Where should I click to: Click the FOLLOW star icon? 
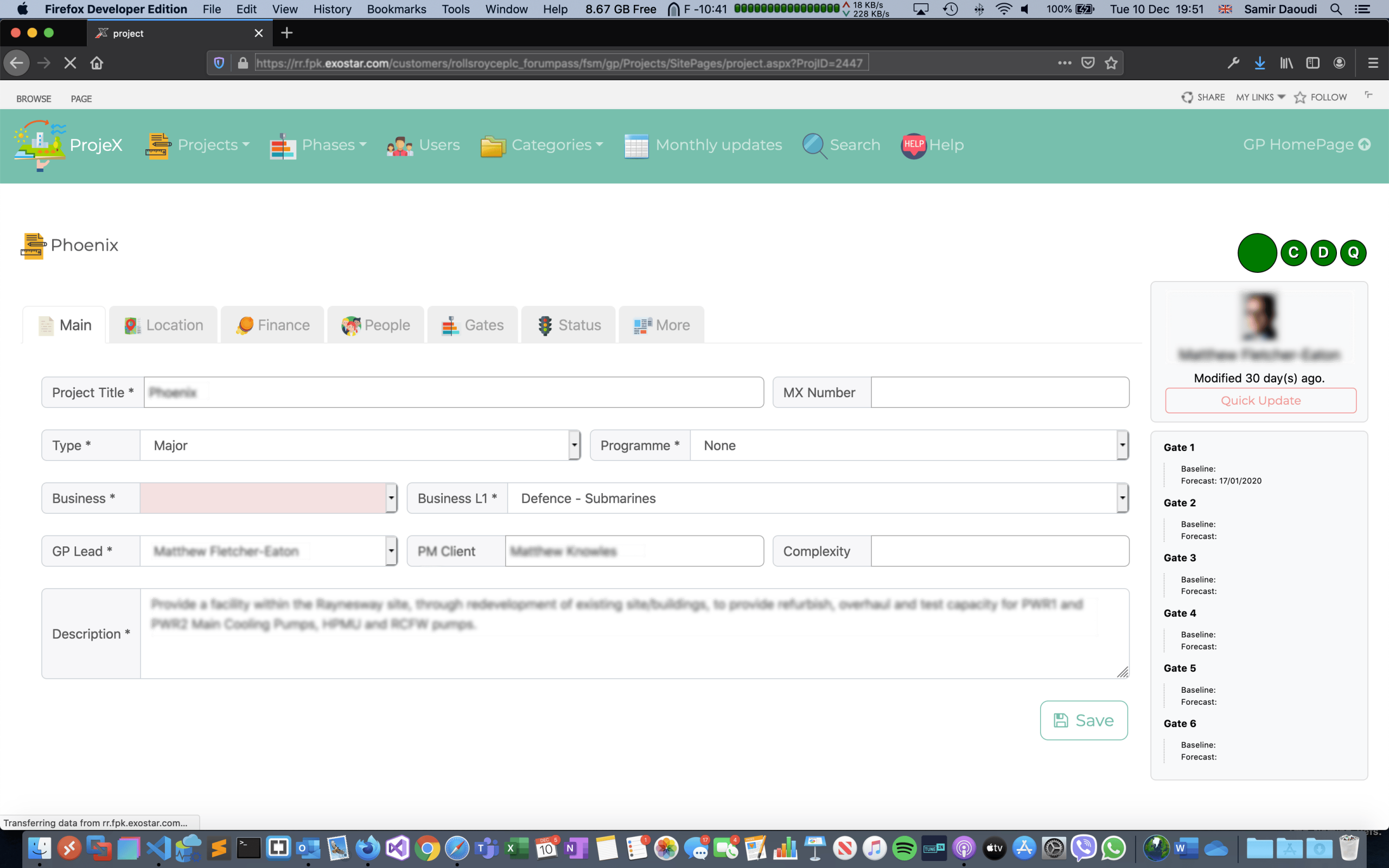1300,98
